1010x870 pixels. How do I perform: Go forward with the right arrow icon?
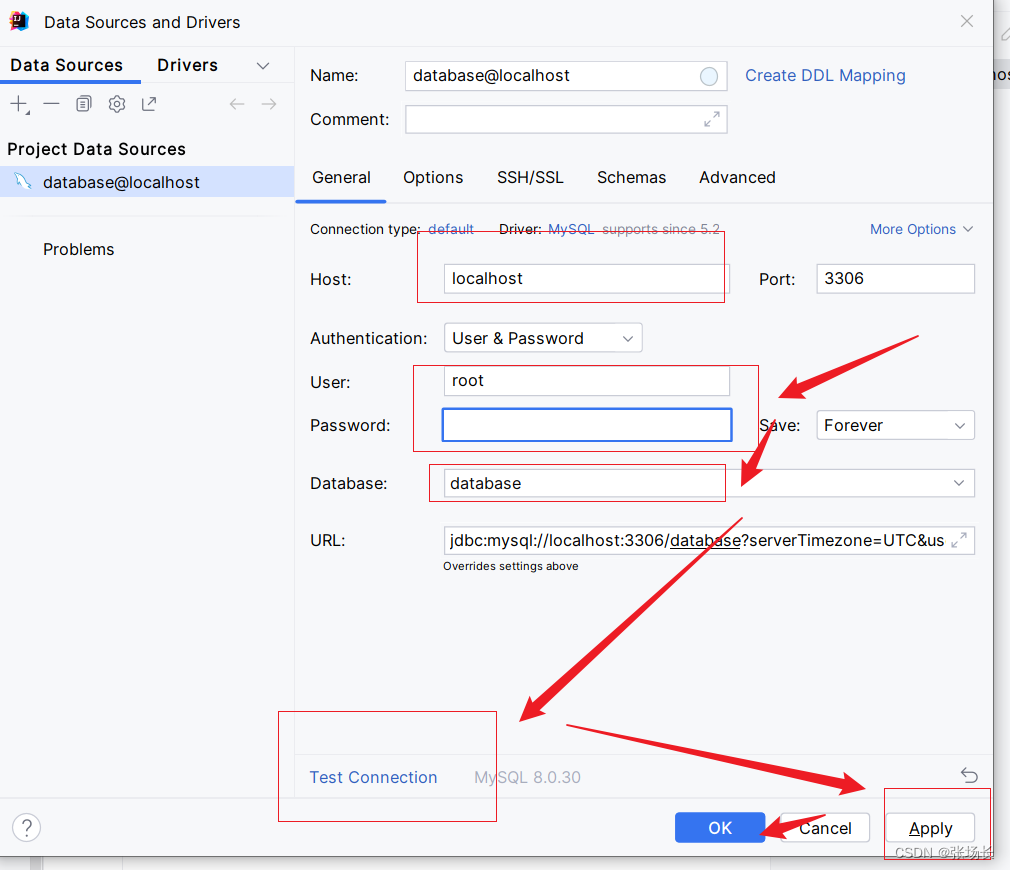click(x=269, y=104)
